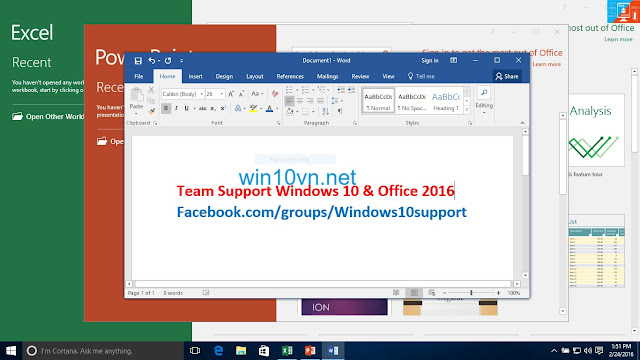This screenshot has width=640, height=360.
Task: Click the Share button
Action: [507, 76]
